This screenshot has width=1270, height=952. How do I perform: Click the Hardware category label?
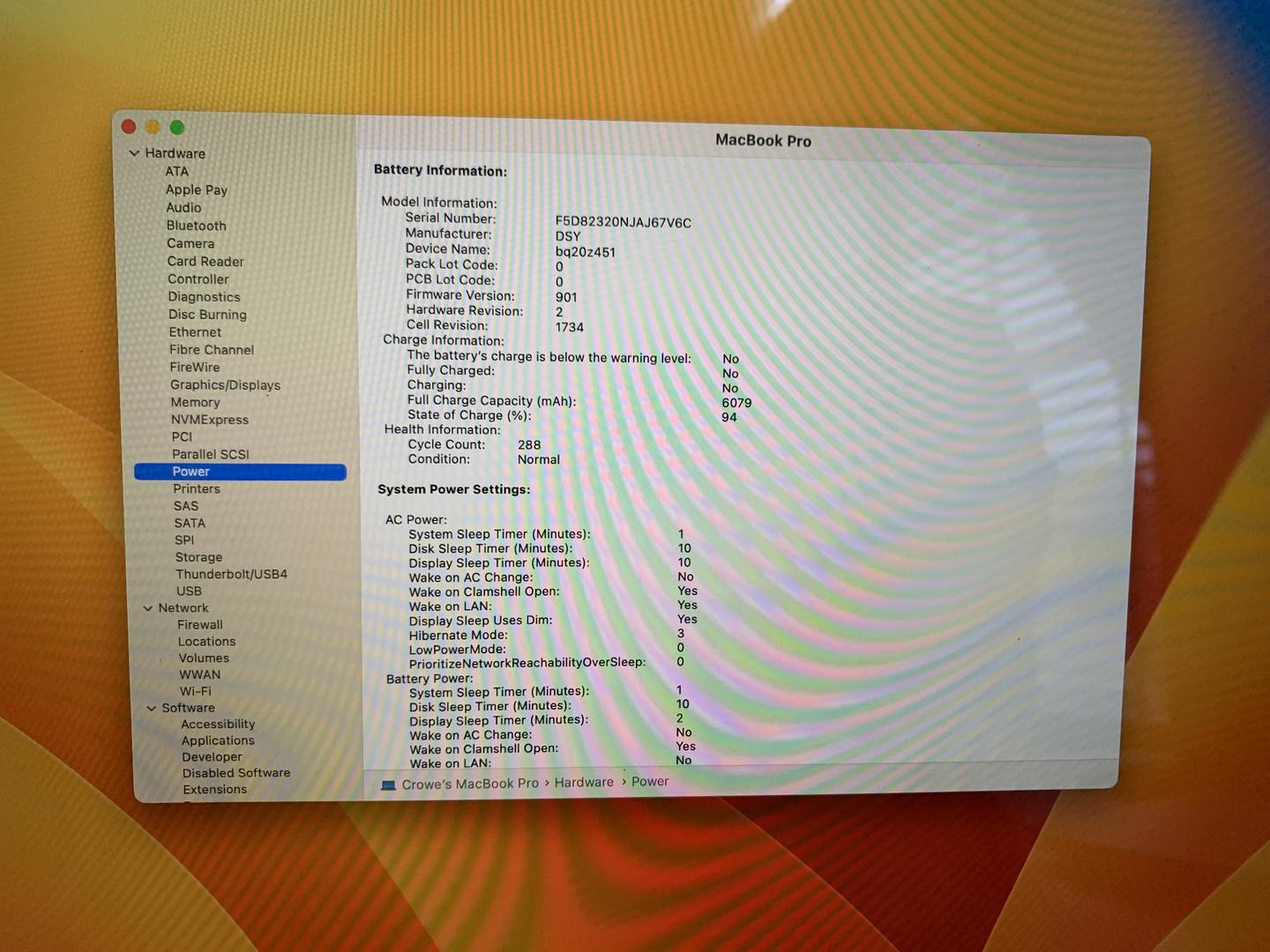175,153
